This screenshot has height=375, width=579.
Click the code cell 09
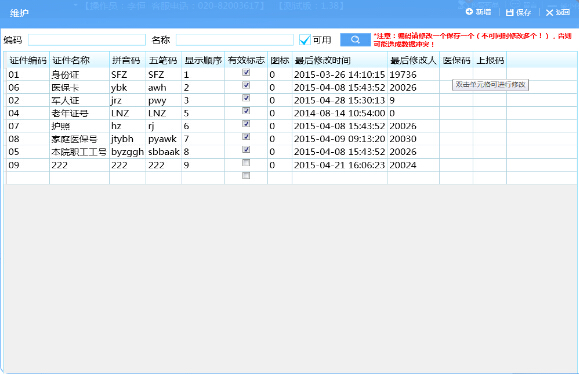pos(28,165)
